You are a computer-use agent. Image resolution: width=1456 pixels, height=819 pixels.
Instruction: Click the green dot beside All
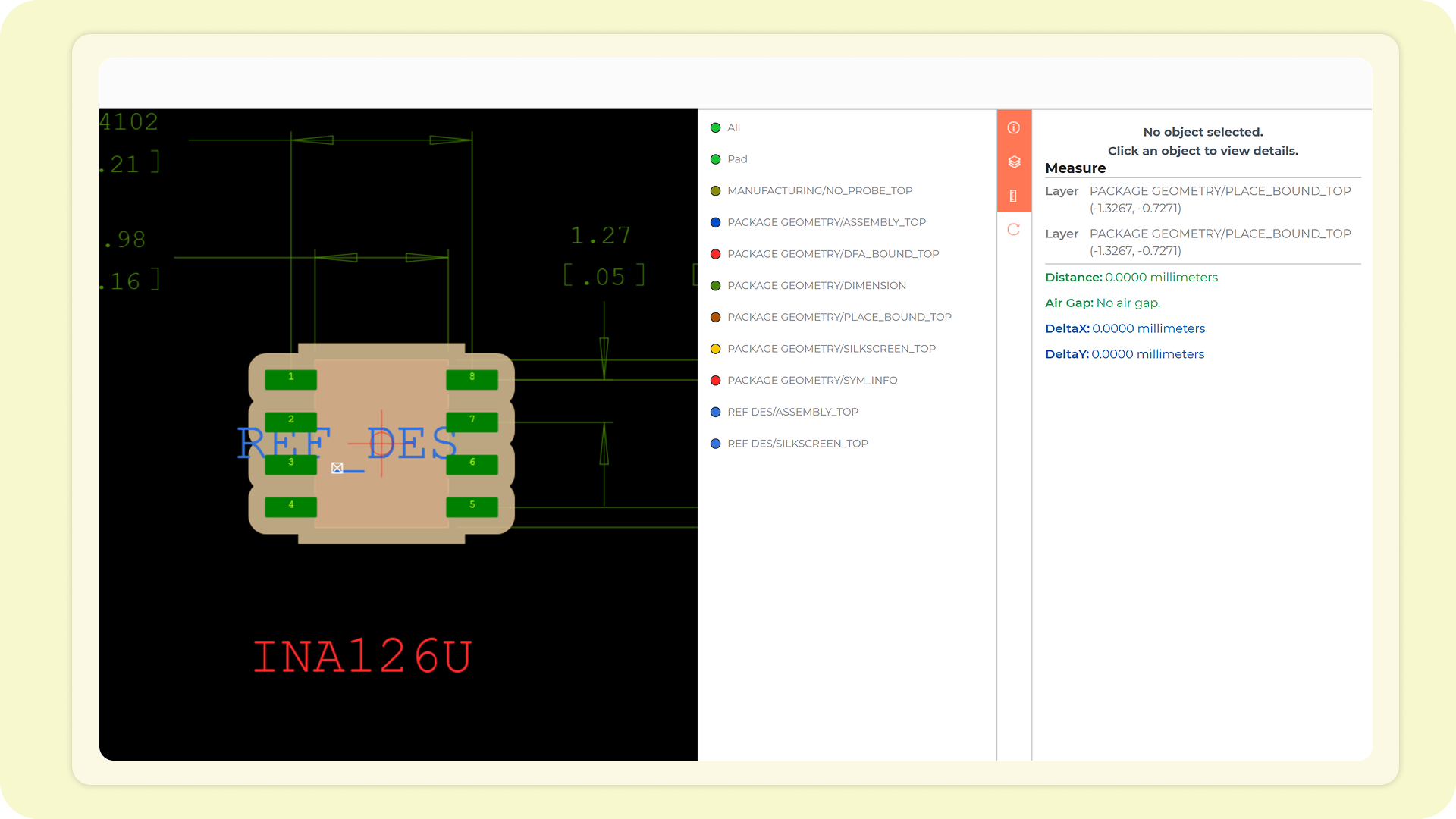coord(715,128)
